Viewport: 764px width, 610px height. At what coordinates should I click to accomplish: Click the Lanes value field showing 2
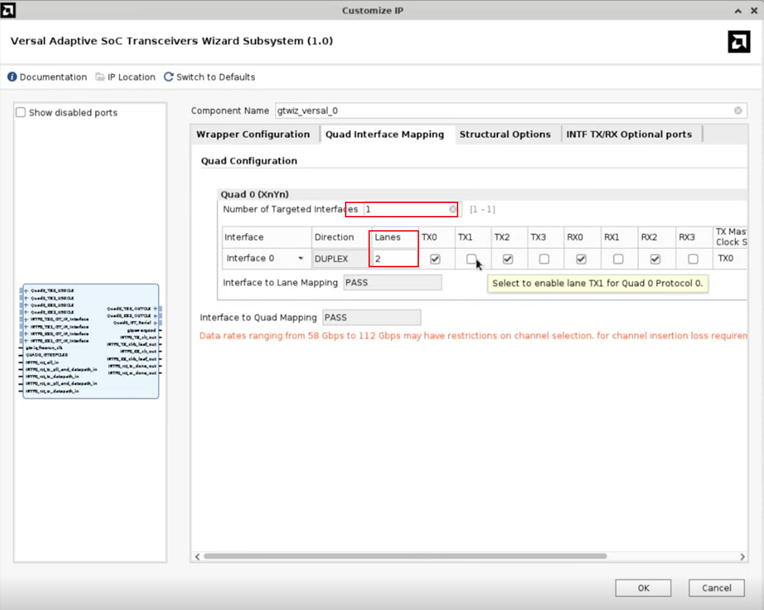click(394, 259)
